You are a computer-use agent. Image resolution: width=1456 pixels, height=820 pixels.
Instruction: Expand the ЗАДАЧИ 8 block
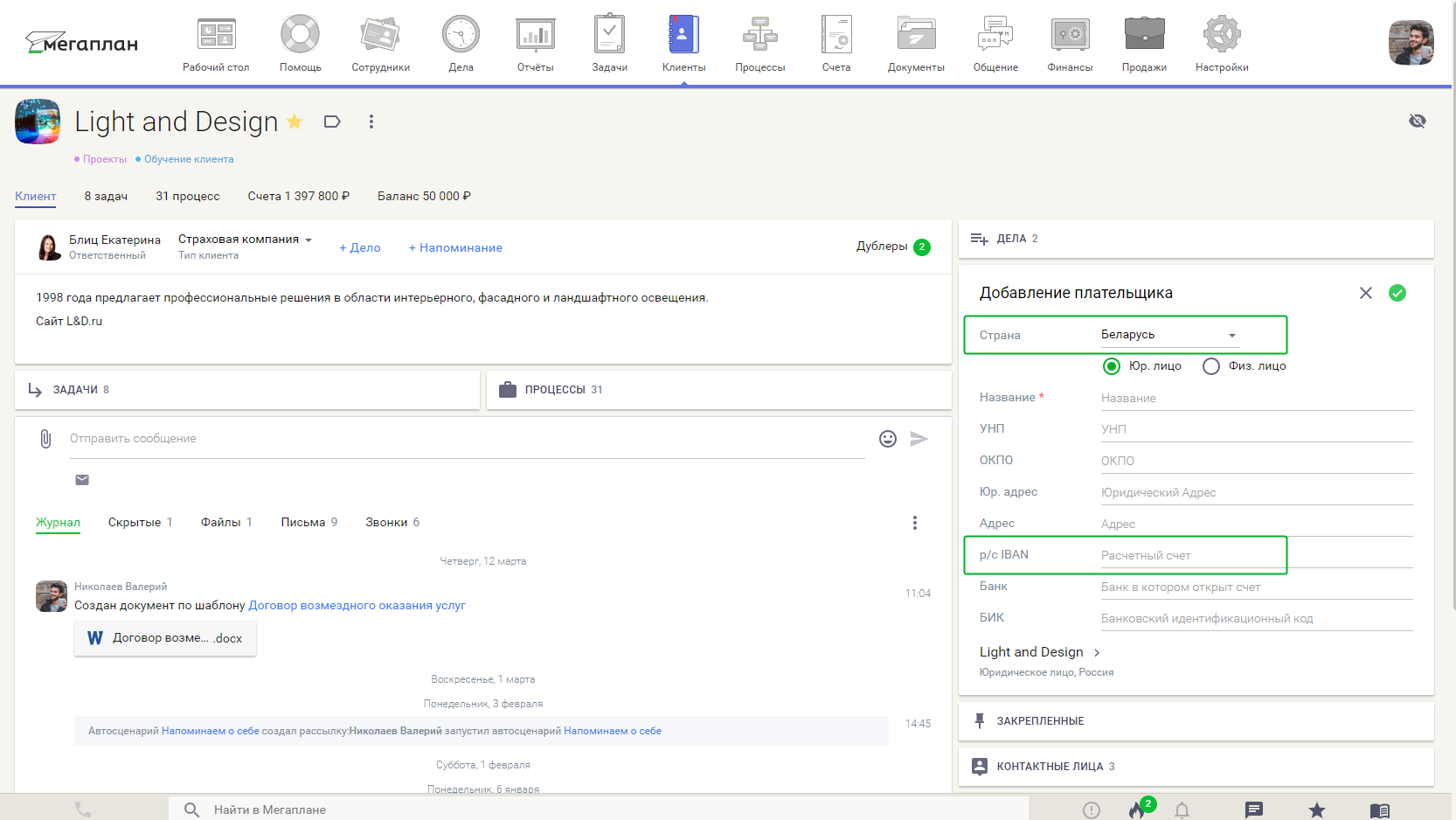coord(247,390)
